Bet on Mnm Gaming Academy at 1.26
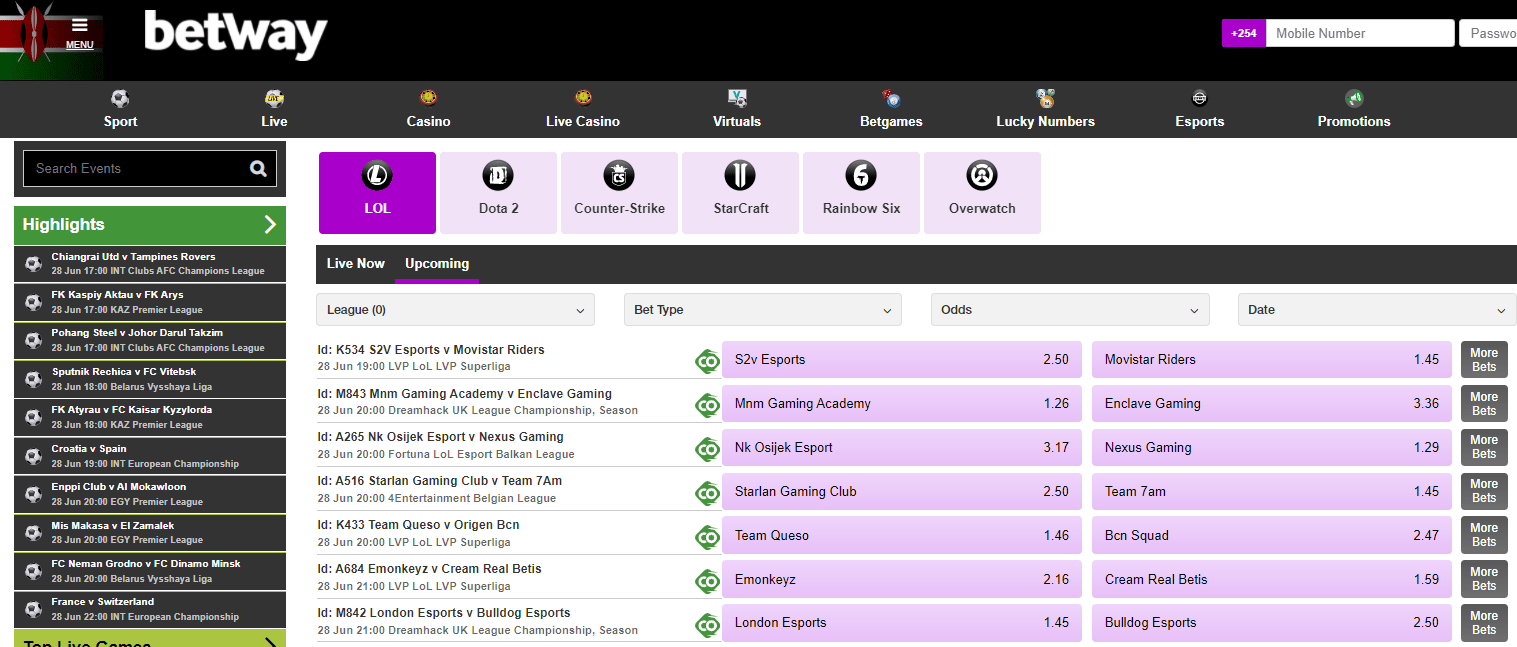Viewport: 1517px width, 647px height. pyautogui.click(x=902, y=404)
